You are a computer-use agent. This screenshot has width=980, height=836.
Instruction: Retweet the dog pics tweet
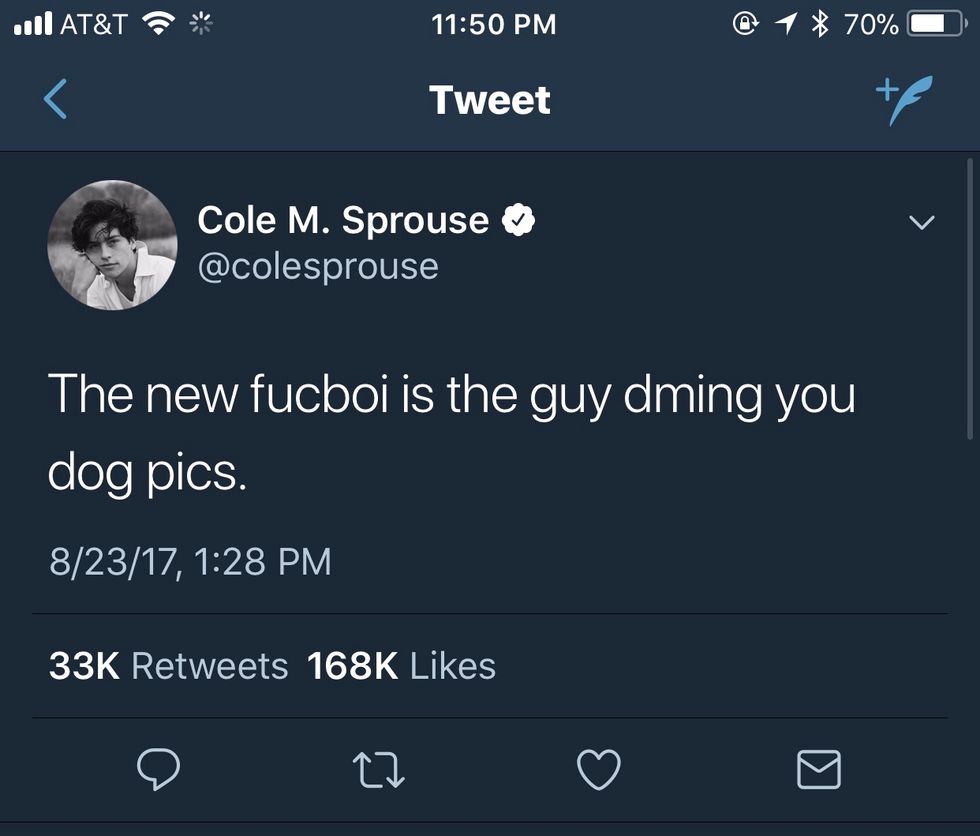[x=380, y=769]
